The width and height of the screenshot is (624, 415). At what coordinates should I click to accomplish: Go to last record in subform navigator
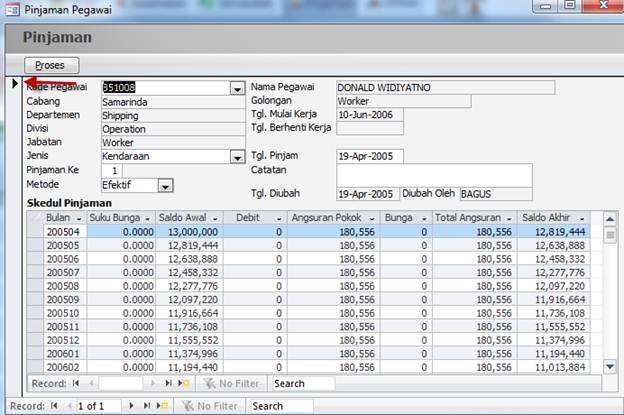(168, 383)
